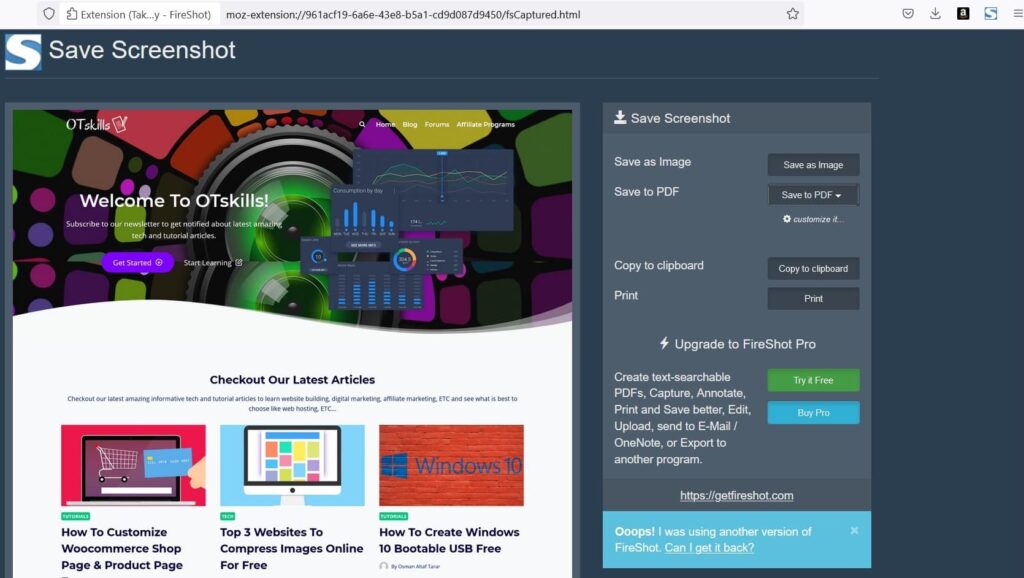This screenshot has width=1024, height=578.
Task: Click the shopping cart article thumbnail
Action: point(133,465)
